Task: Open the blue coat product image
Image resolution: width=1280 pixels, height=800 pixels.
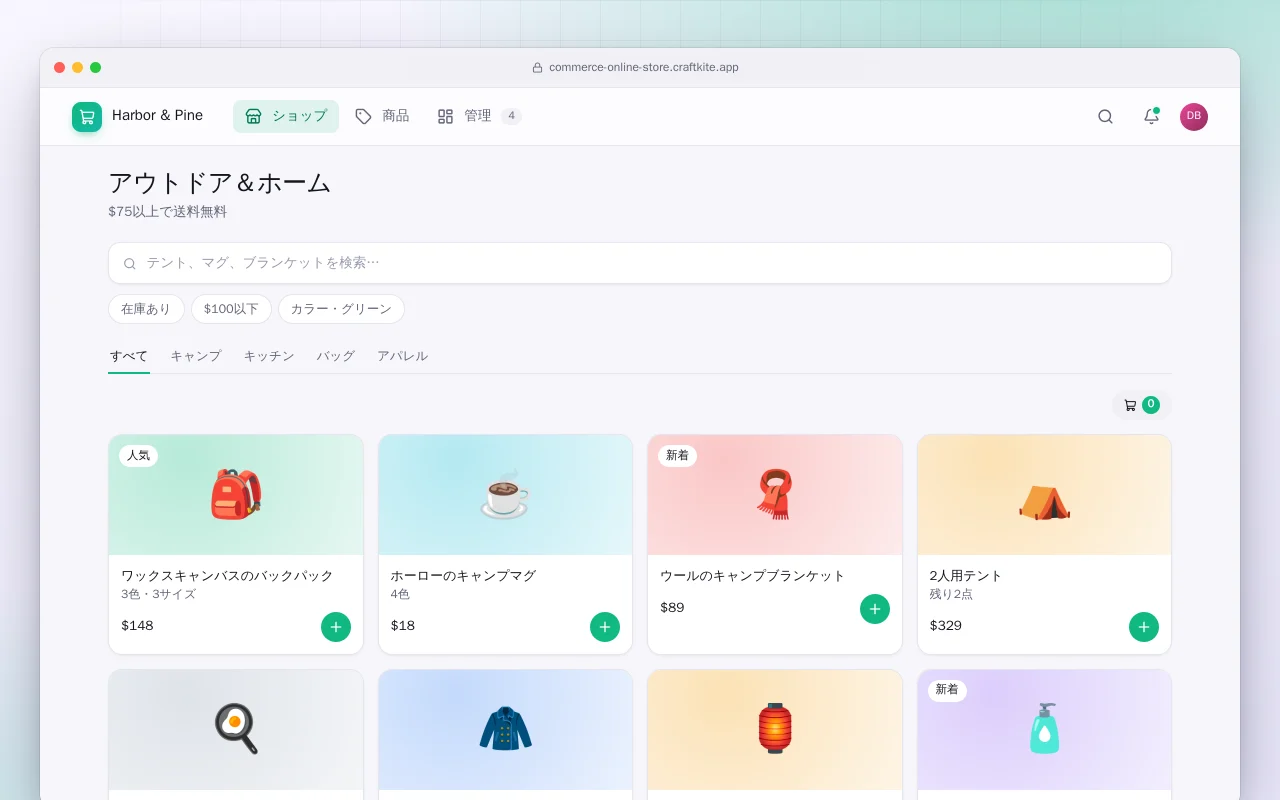Action: tap(505, 730)
